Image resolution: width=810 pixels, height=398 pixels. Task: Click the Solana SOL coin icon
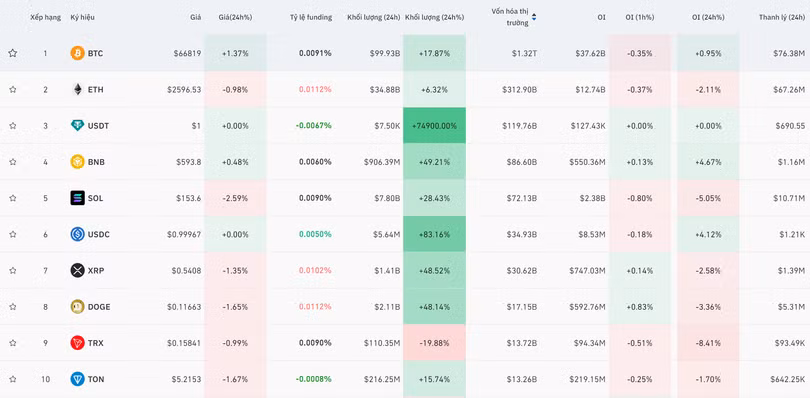pyautogui.click(x=77, y=198)
